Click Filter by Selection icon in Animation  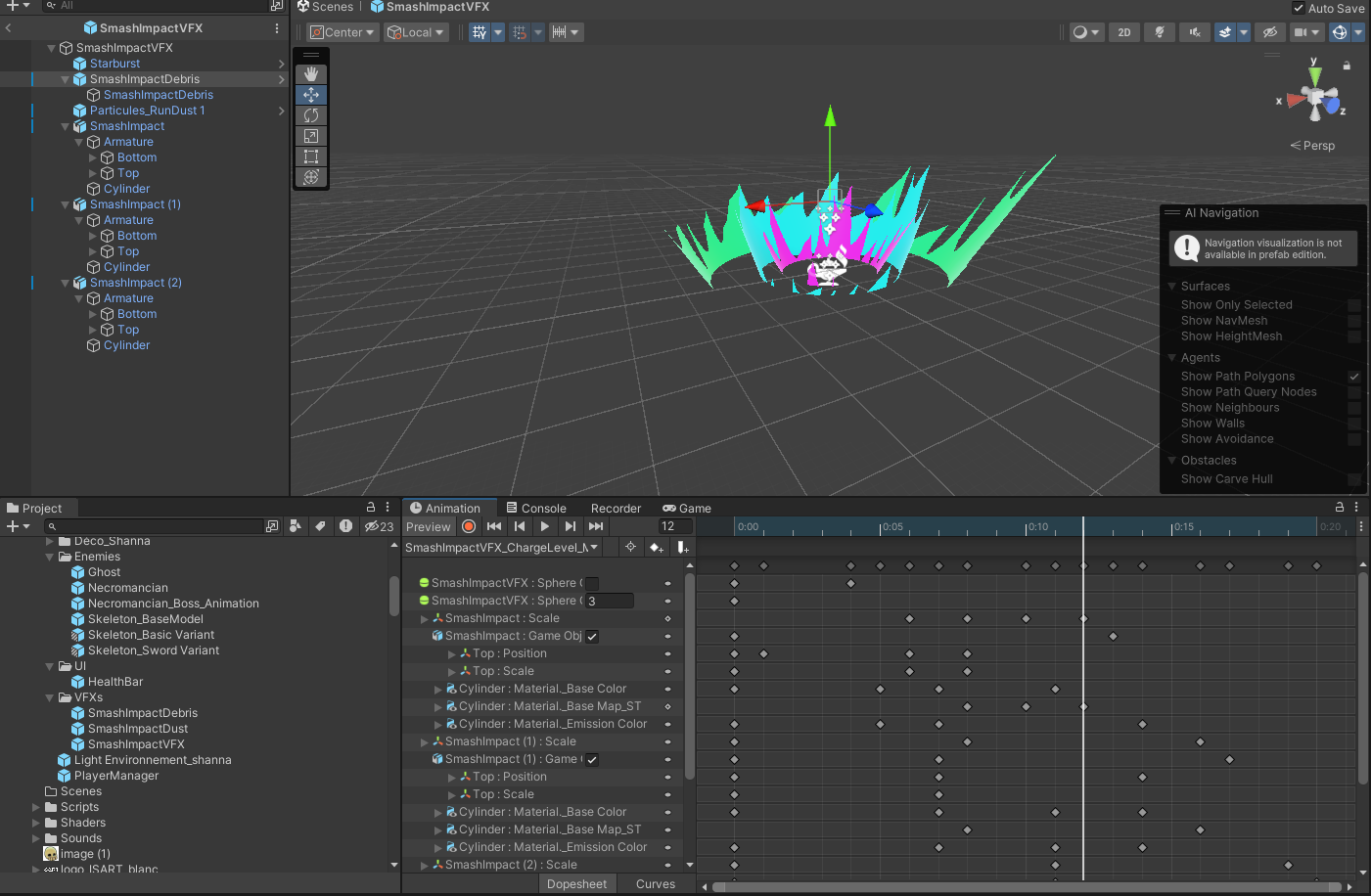(x=631, y=548)
